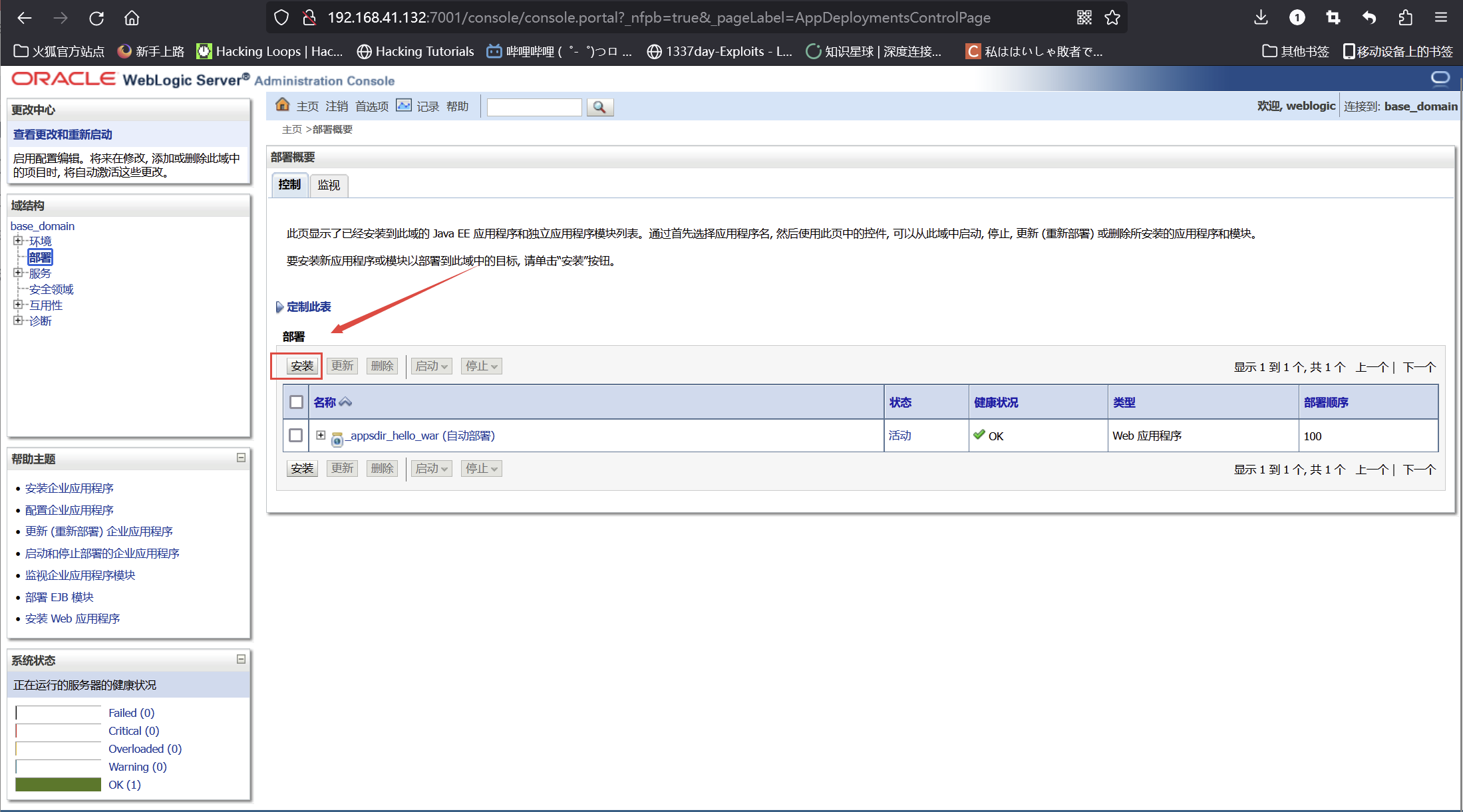Reload the page with refresh icon

point(96,18)
